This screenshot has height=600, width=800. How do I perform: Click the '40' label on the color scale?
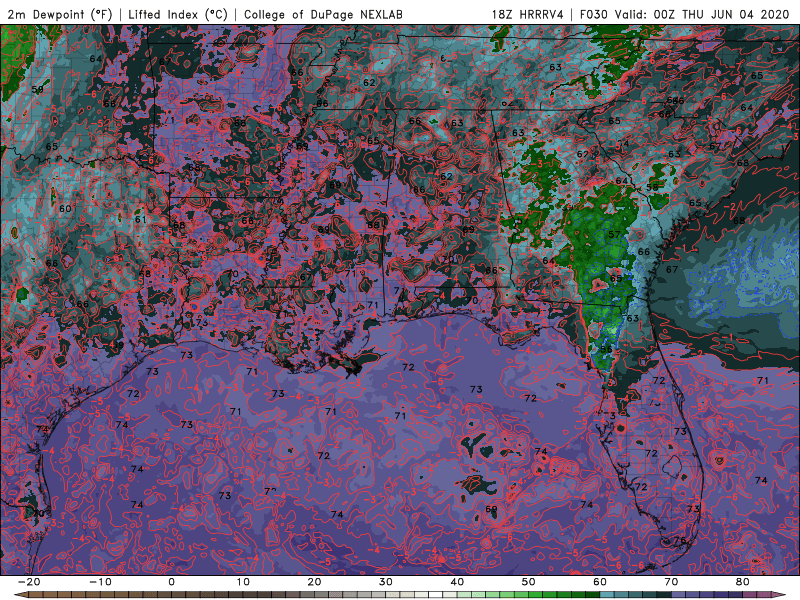click(x=457, y=582)
